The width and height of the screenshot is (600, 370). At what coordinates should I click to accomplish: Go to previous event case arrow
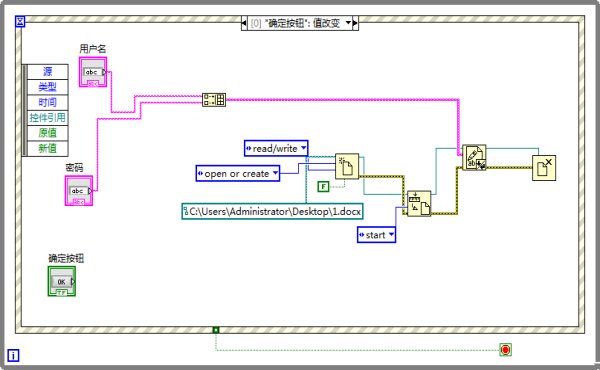pyautogui.click(x=244, y=23)
